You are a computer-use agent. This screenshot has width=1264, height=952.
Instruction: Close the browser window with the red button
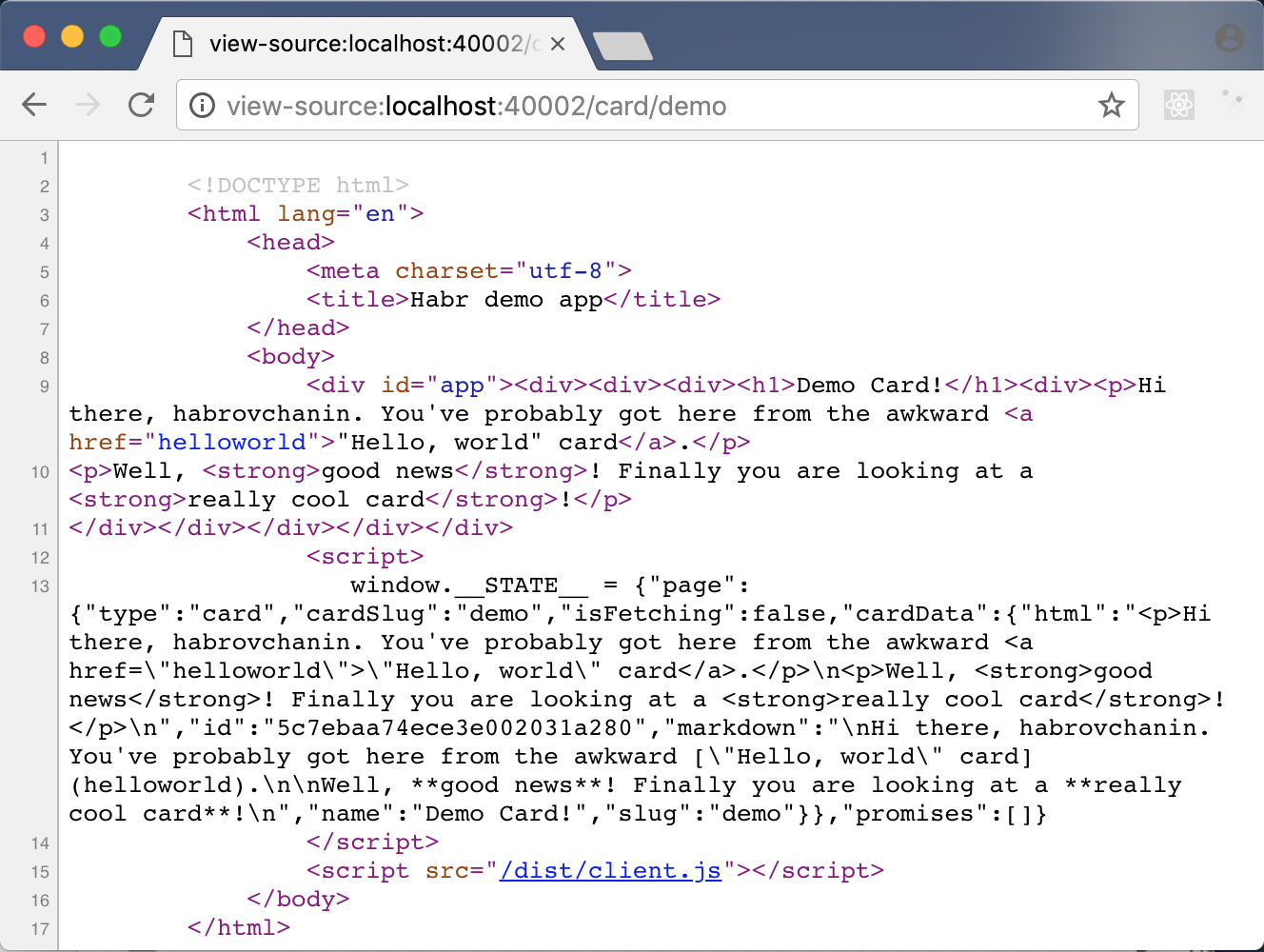[34, 36]
